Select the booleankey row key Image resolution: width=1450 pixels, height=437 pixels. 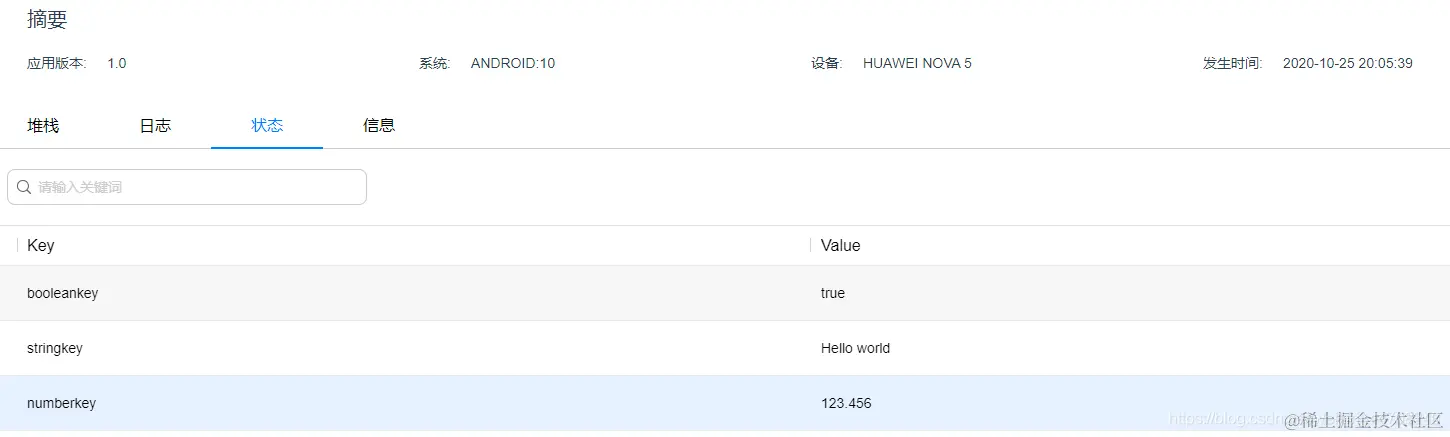click(62, 293)
